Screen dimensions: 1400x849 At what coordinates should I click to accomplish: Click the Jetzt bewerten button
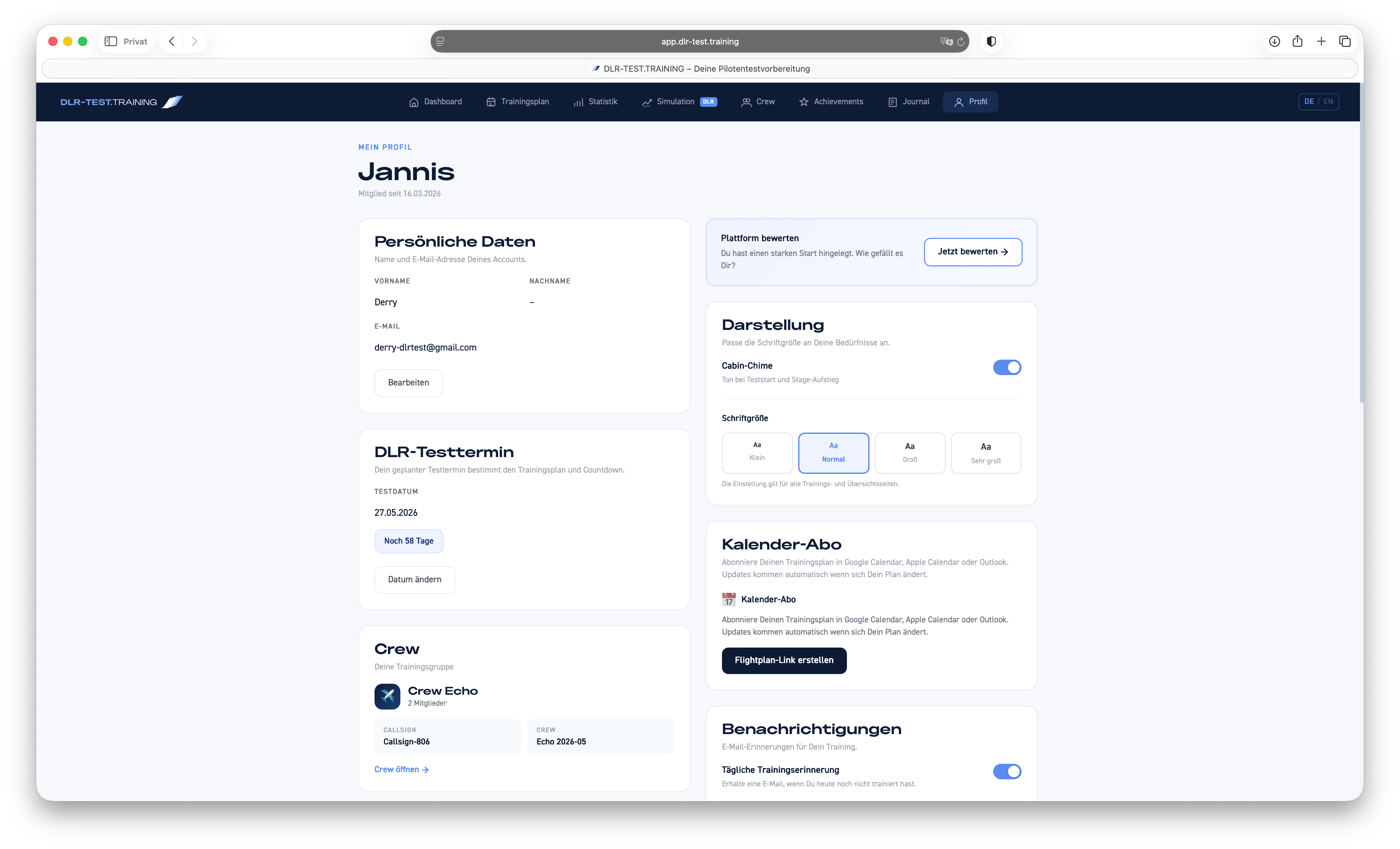pos(973,251)
